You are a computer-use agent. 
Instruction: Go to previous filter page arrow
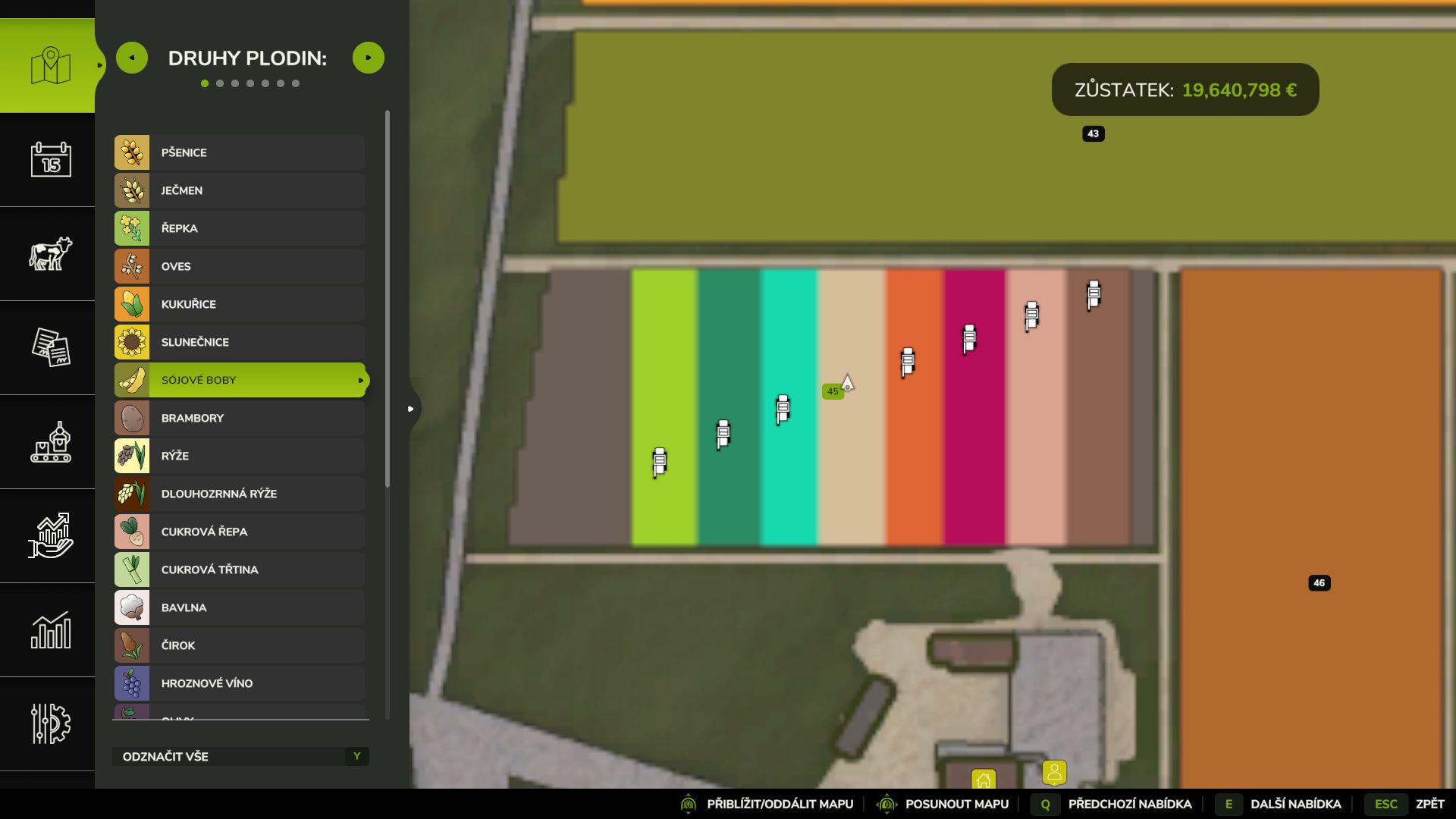132,58
